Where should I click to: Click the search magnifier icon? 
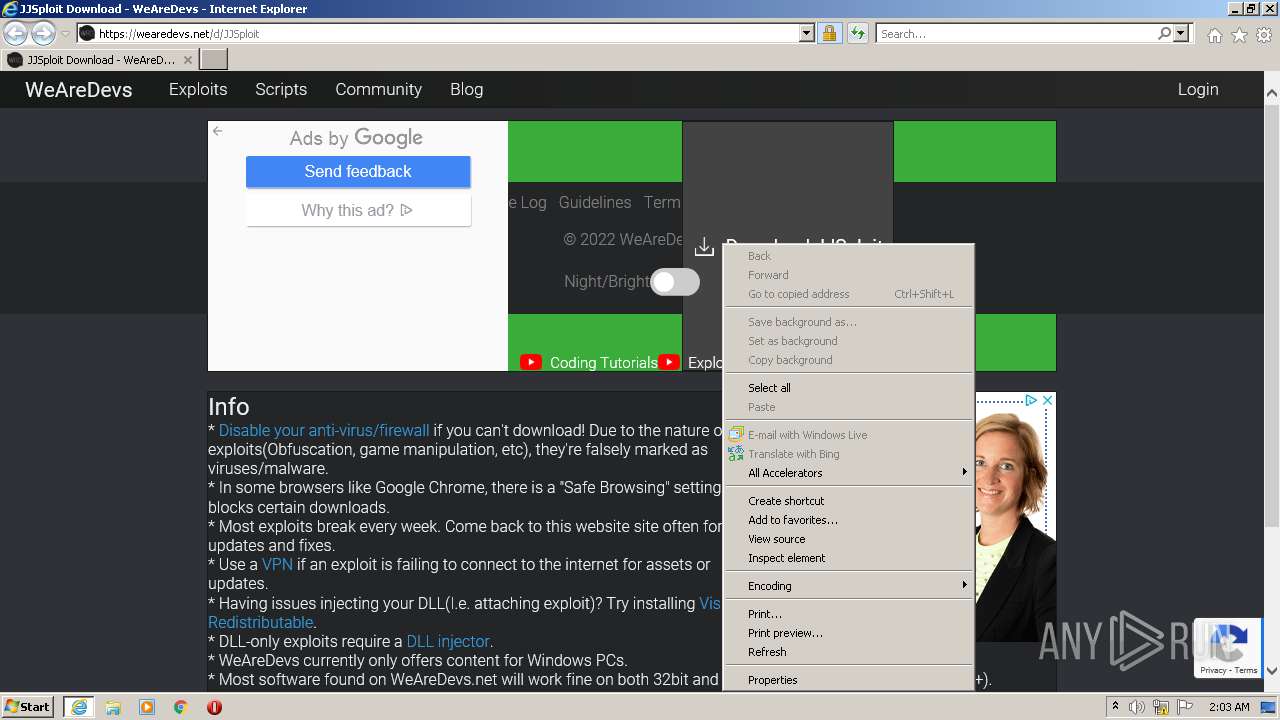(x=1164, y=33)
